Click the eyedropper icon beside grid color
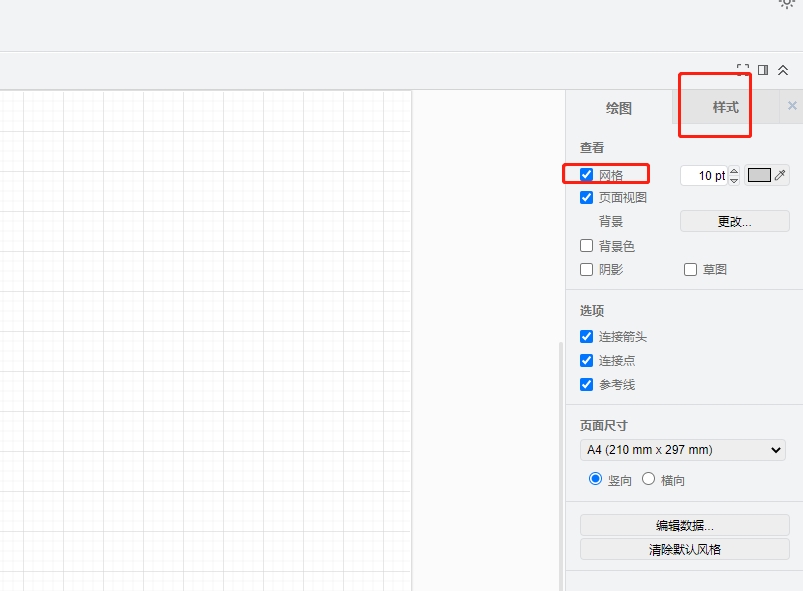Screen dimensions: 803x591 [780, 175]
